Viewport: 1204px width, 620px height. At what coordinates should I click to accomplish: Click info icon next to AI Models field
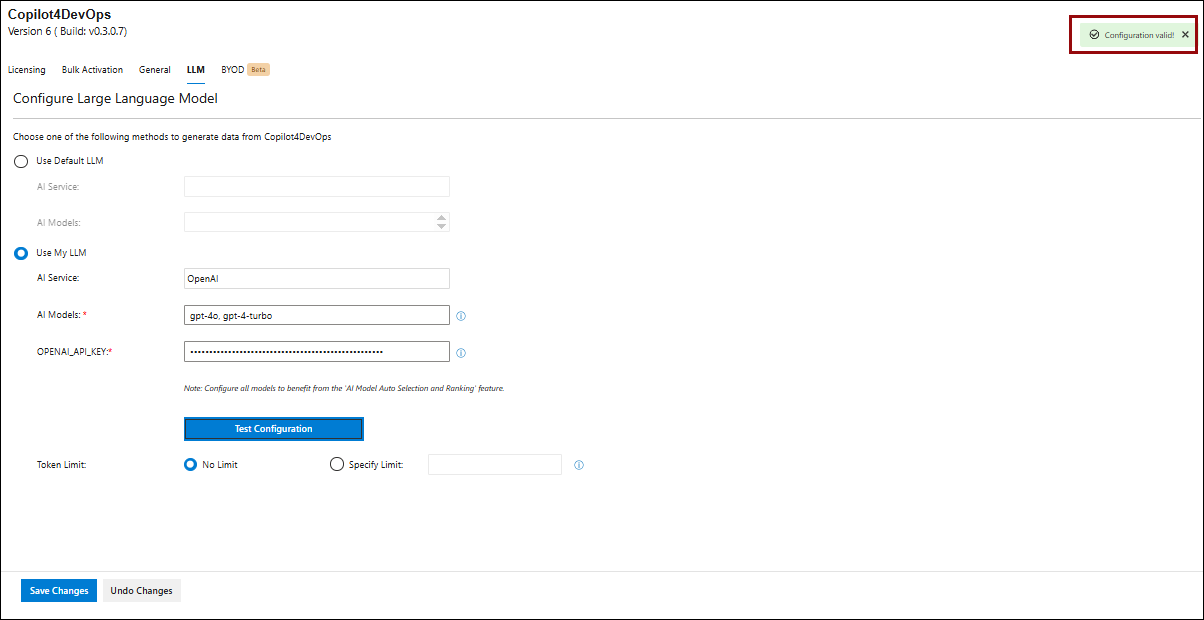click(461, 316)
